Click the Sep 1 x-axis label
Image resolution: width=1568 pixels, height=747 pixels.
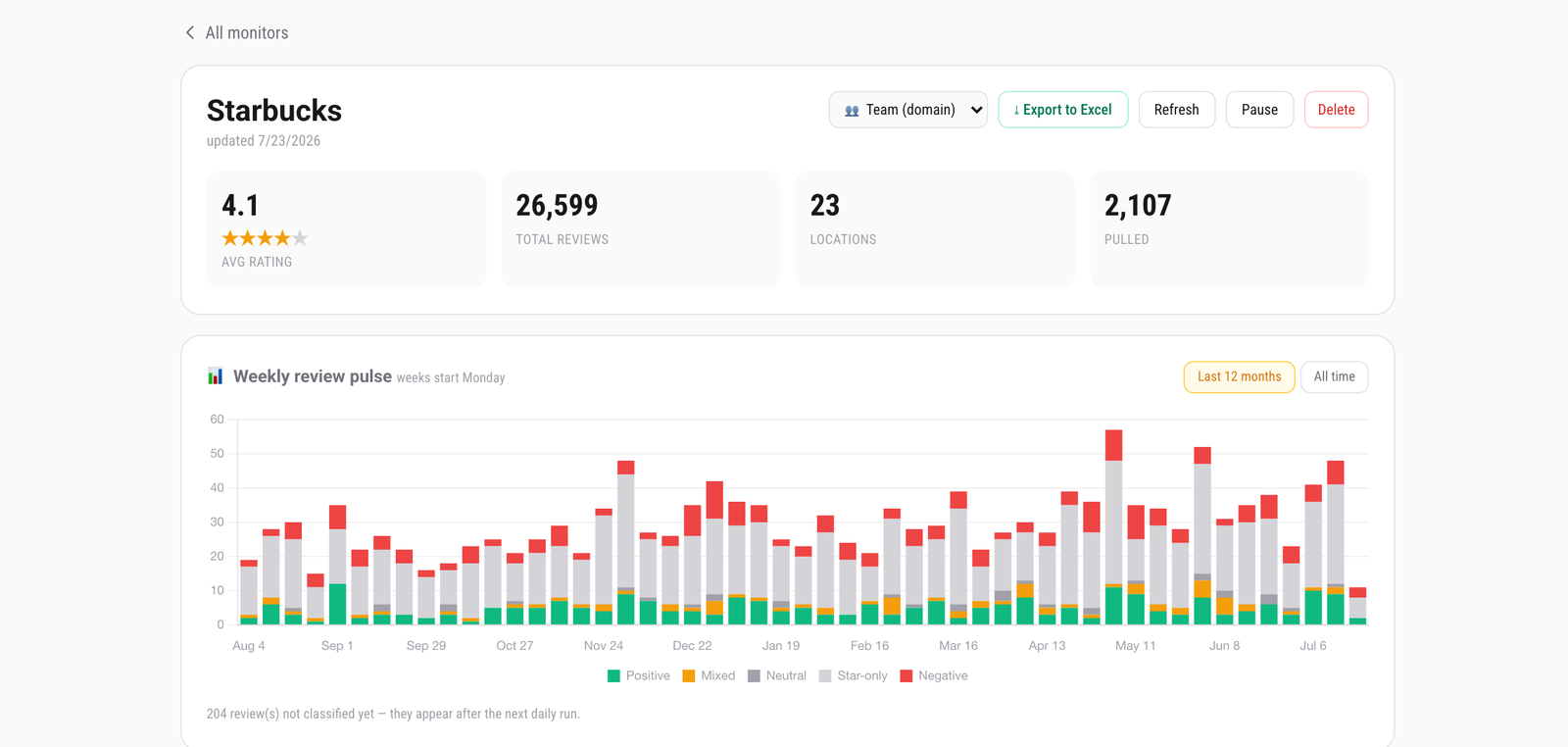[337, 645]
